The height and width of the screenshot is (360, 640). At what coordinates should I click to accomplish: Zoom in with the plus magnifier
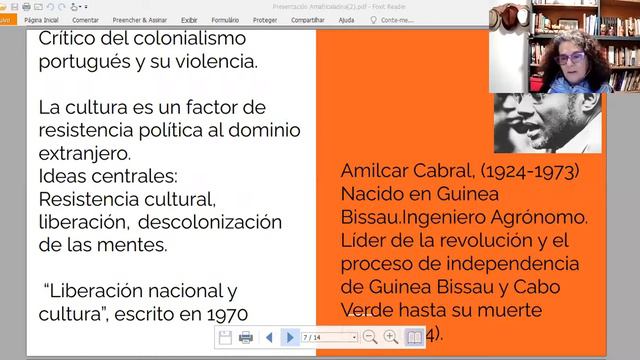click(x=391, y=337)
